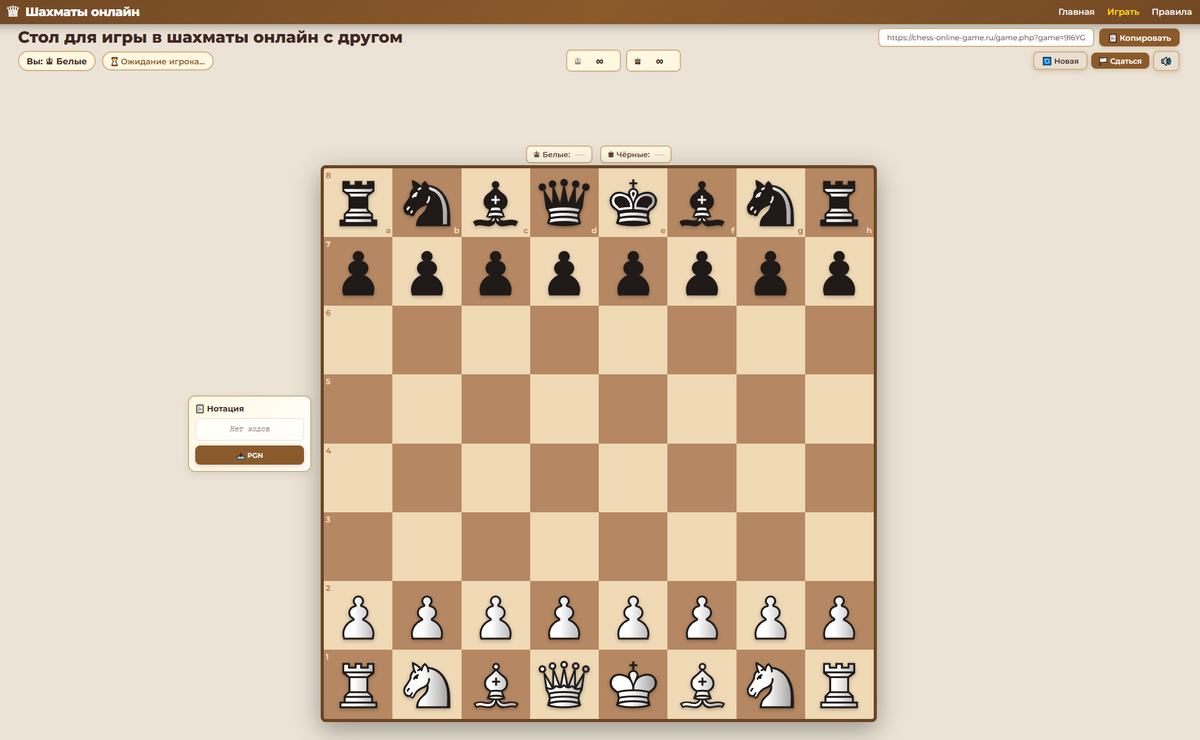Select the white knight on b1
1200x740 pixels.
click(427, 684)
